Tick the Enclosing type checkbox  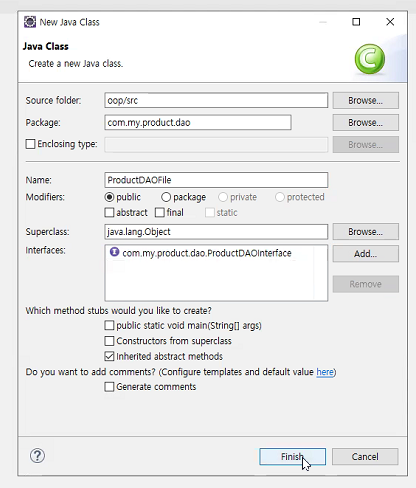(x=30, y=144)
